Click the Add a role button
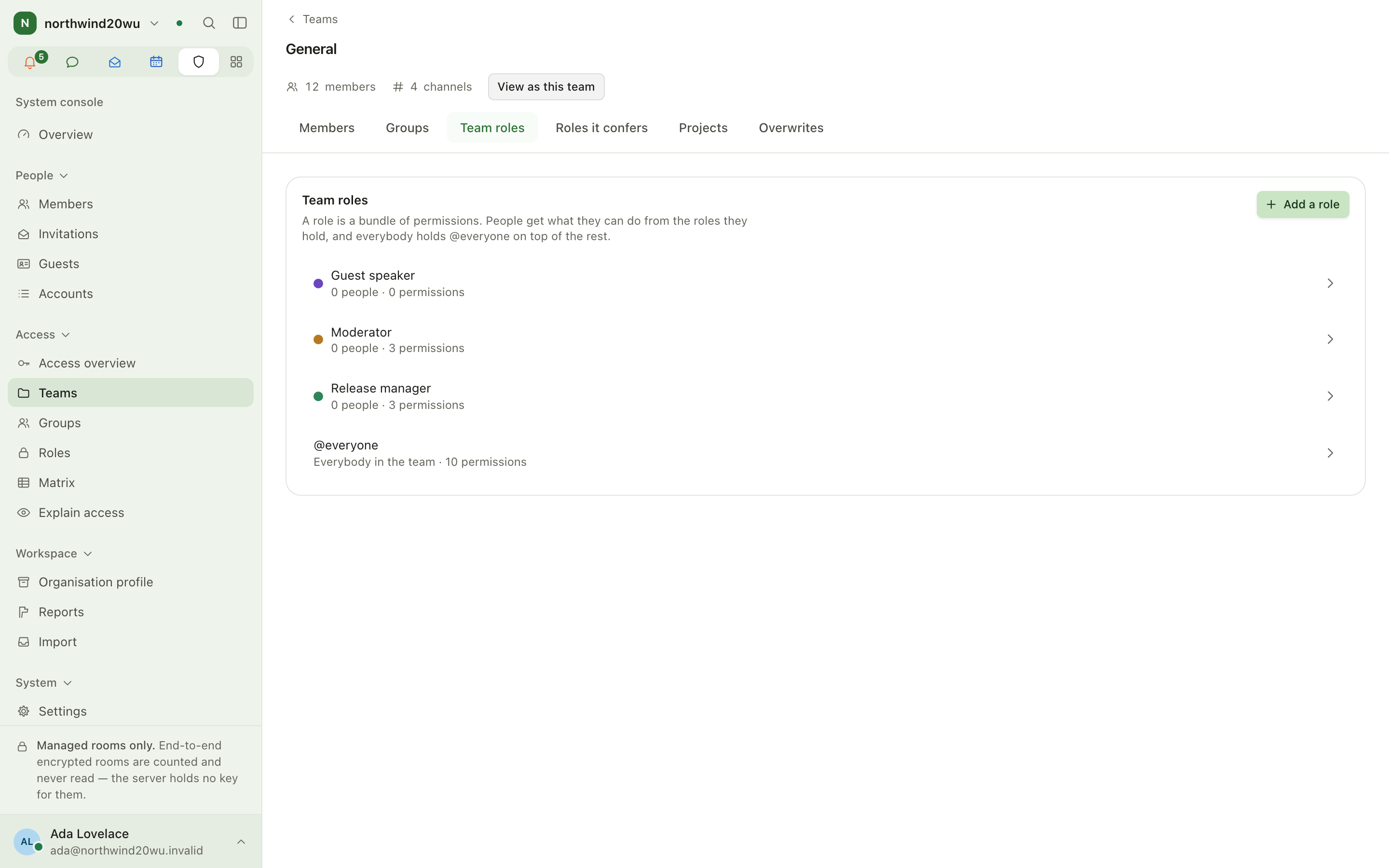Viewport: 1389px width, 868px height. click(x=1302, y=204)
